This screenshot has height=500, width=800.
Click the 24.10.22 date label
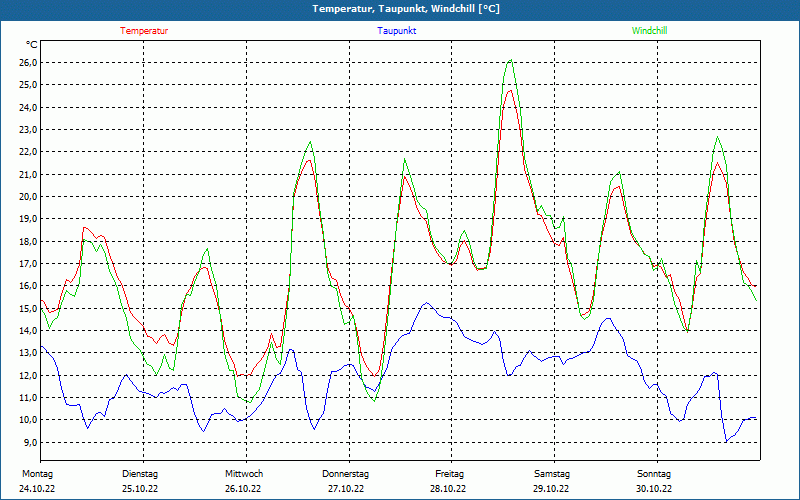37,489
